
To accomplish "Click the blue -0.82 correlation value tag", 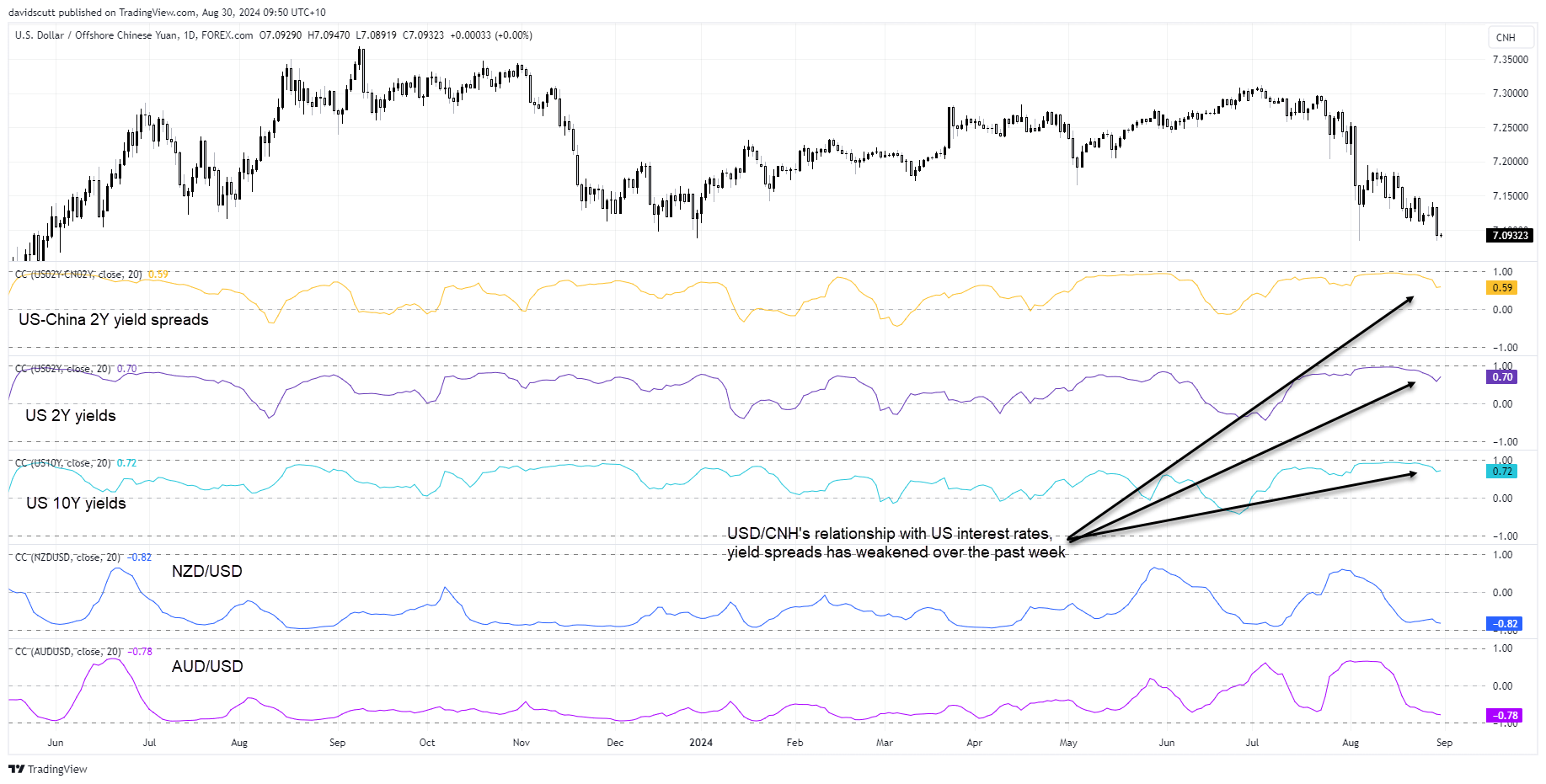I will 1504,624.
